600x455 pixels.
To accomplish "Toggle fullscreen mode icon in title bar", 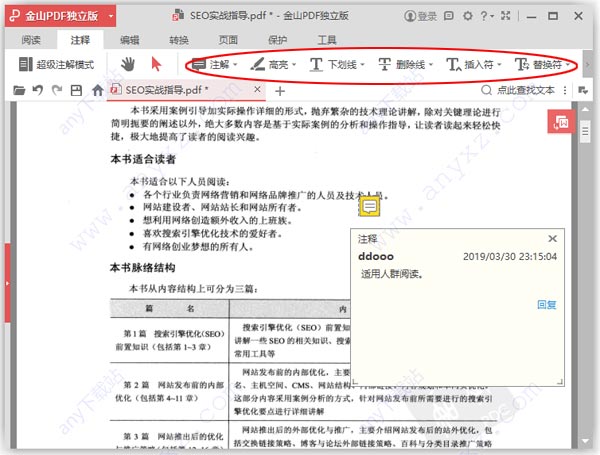I will tap(506, 16).
